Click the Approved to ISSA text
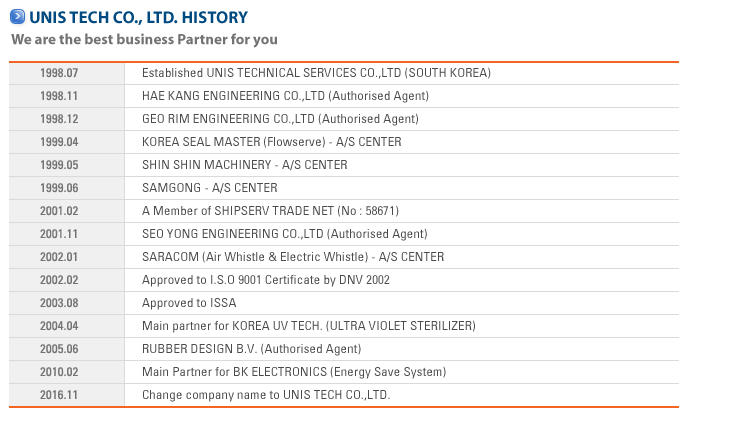 [189, 303]
